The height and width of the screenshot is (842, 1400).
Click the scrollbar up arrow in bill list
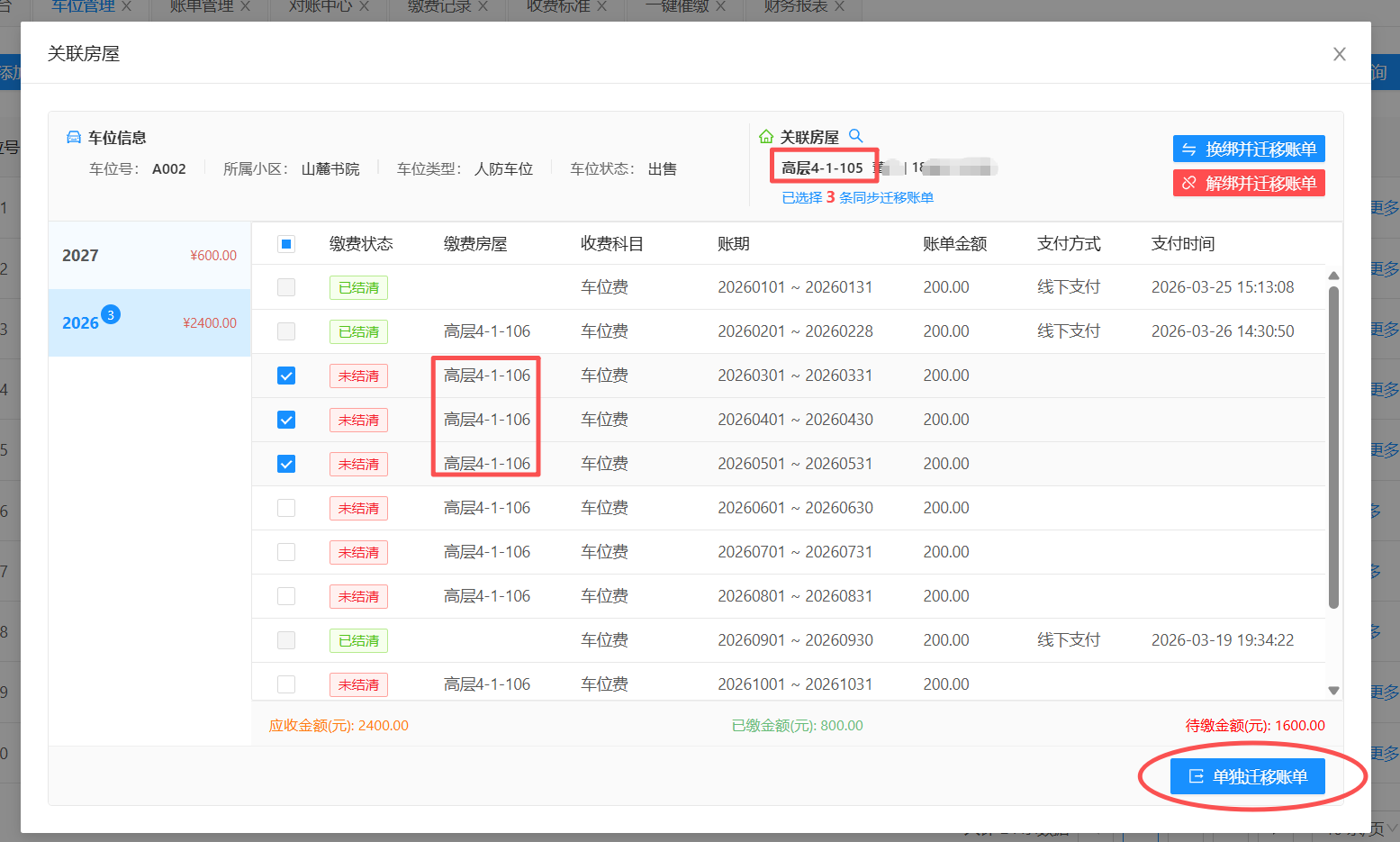[1333, 276]
